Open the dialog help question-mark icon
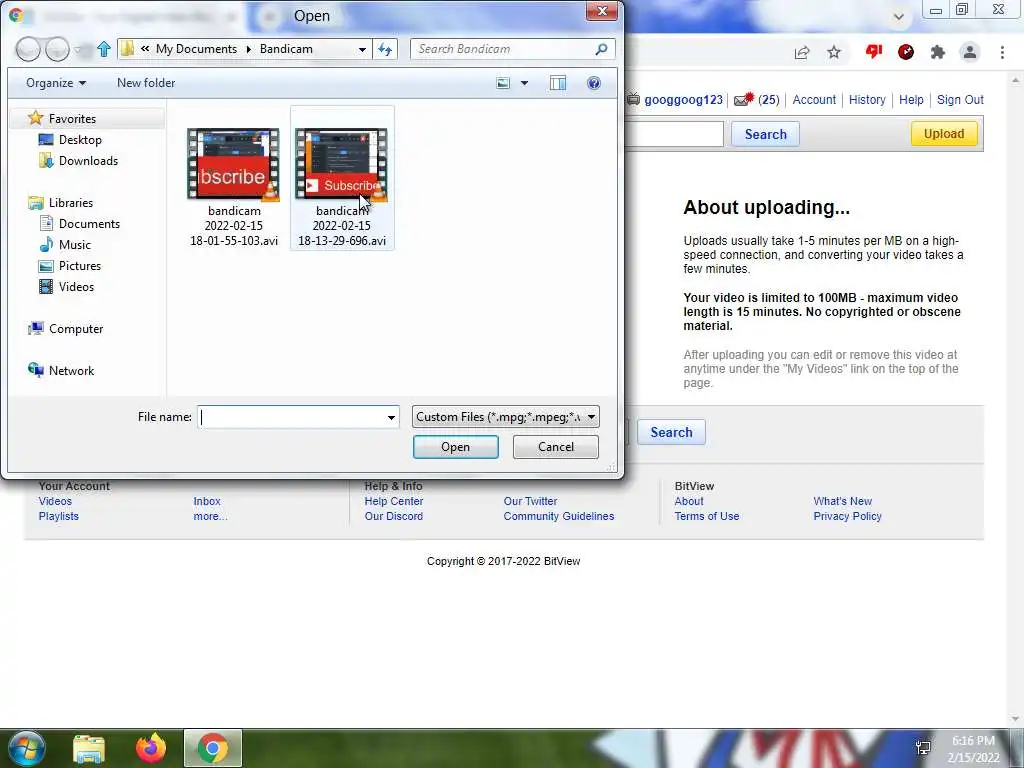The width and height of the screenshot is (1024, 768). coord(594,83)
